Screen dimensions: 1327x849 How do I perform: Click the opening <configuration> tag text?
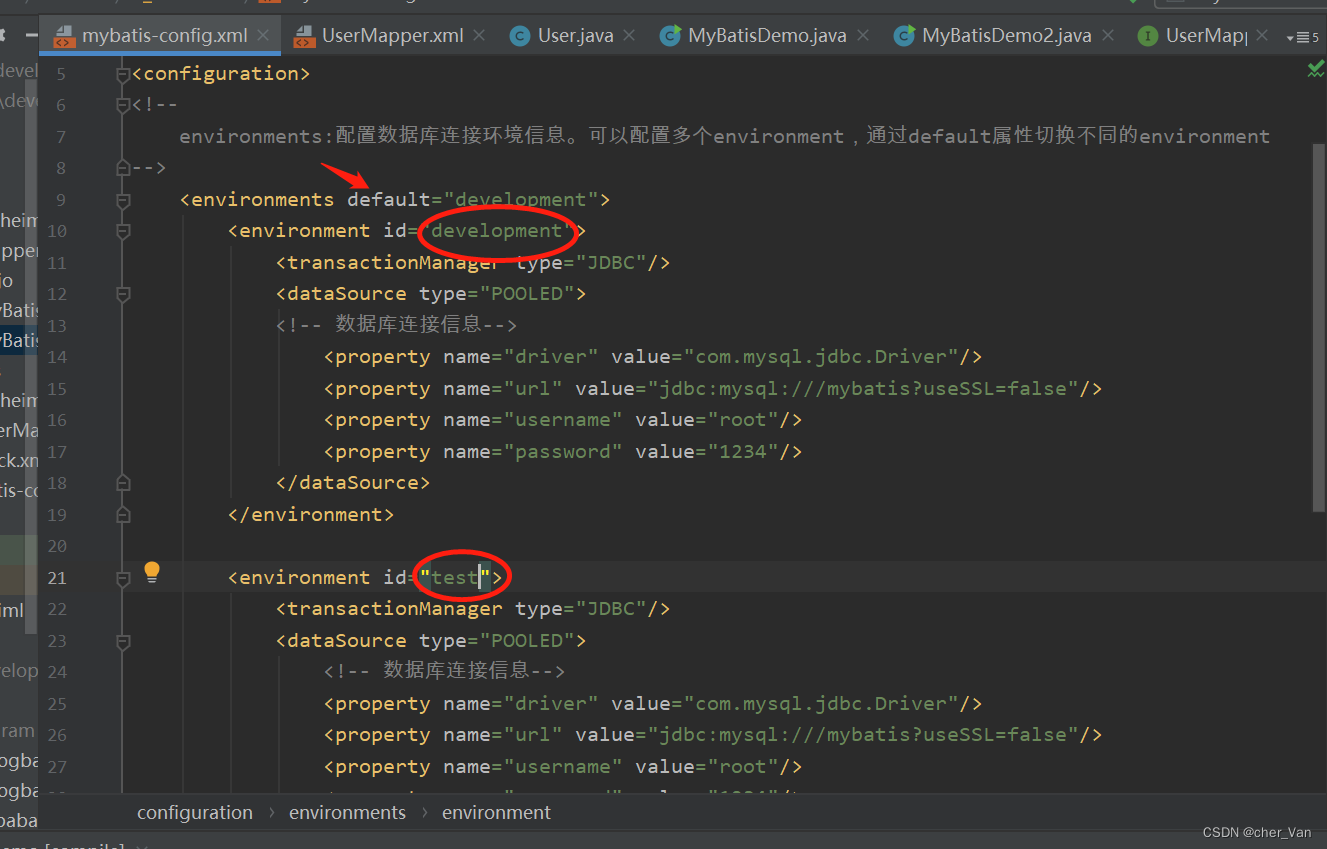coord(221,74)
